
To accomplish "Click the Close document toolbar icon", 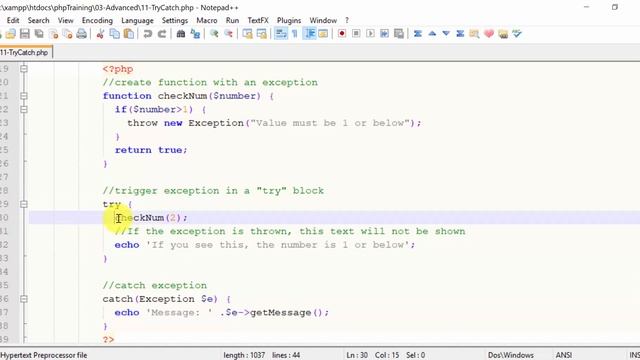I will pyautogui.click(x=53, y=34).
